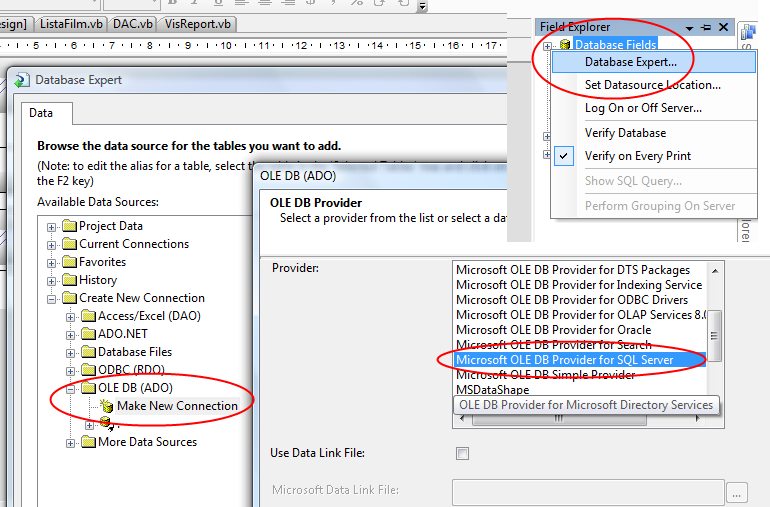The width and height of the screenshot is (770, 507).
Task: Click the Make New Connection database icon
Action: click(x=107, y=406)
